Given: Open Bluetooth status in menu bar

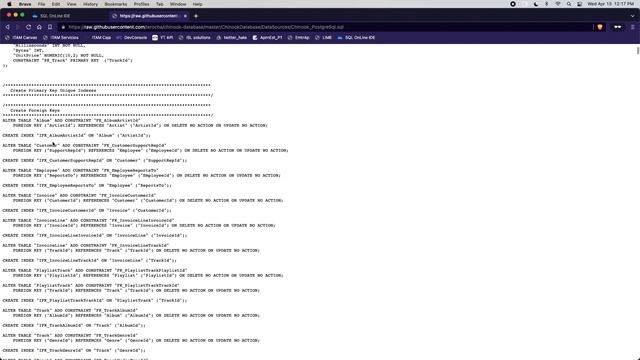Looking at the screenshot, I should coord(547,4).
